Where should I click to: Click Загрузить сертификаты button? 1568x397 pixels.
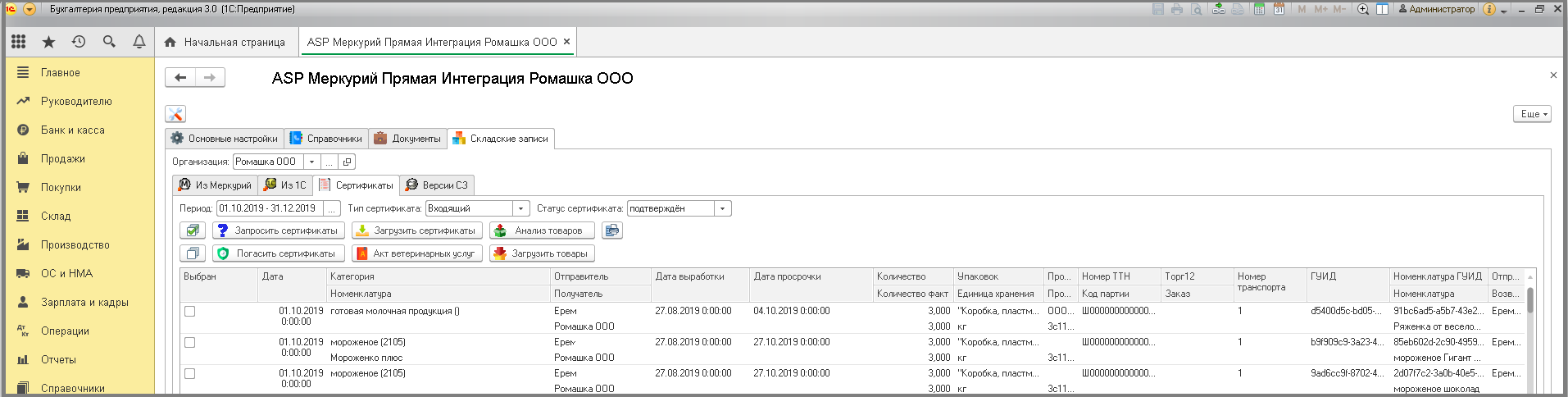pyautogui.click(x=416, y=230)
